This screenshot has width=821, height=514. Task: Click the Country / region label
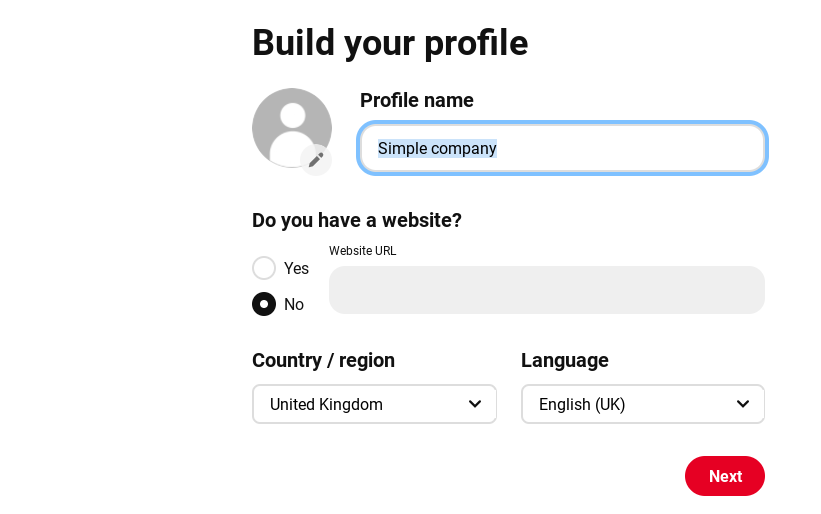(323, 360)
